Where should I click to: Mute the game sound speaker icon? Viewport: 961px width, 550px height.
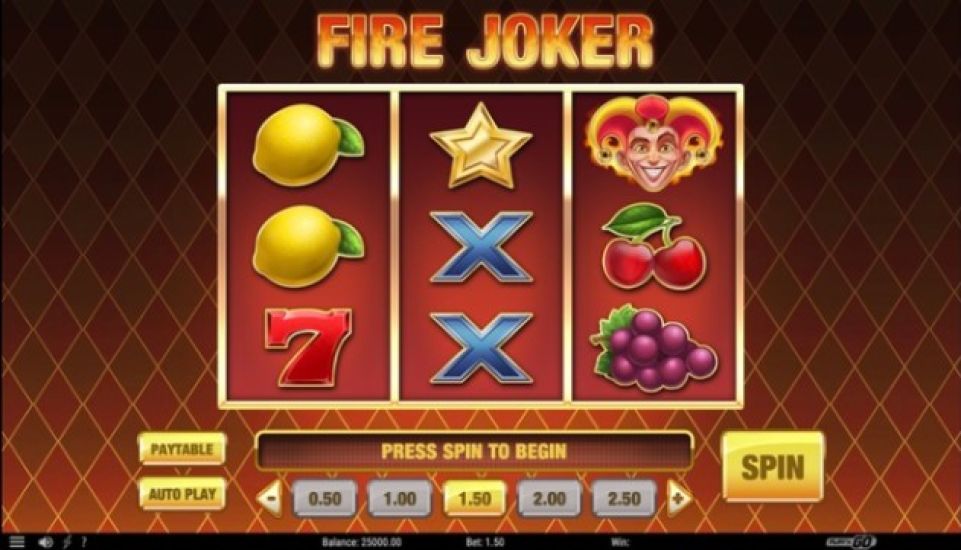pos(45,542)
